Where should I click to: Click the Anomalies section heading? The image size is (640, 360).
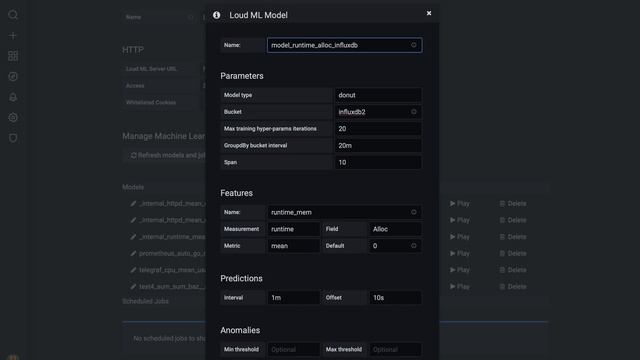[240, 330]
